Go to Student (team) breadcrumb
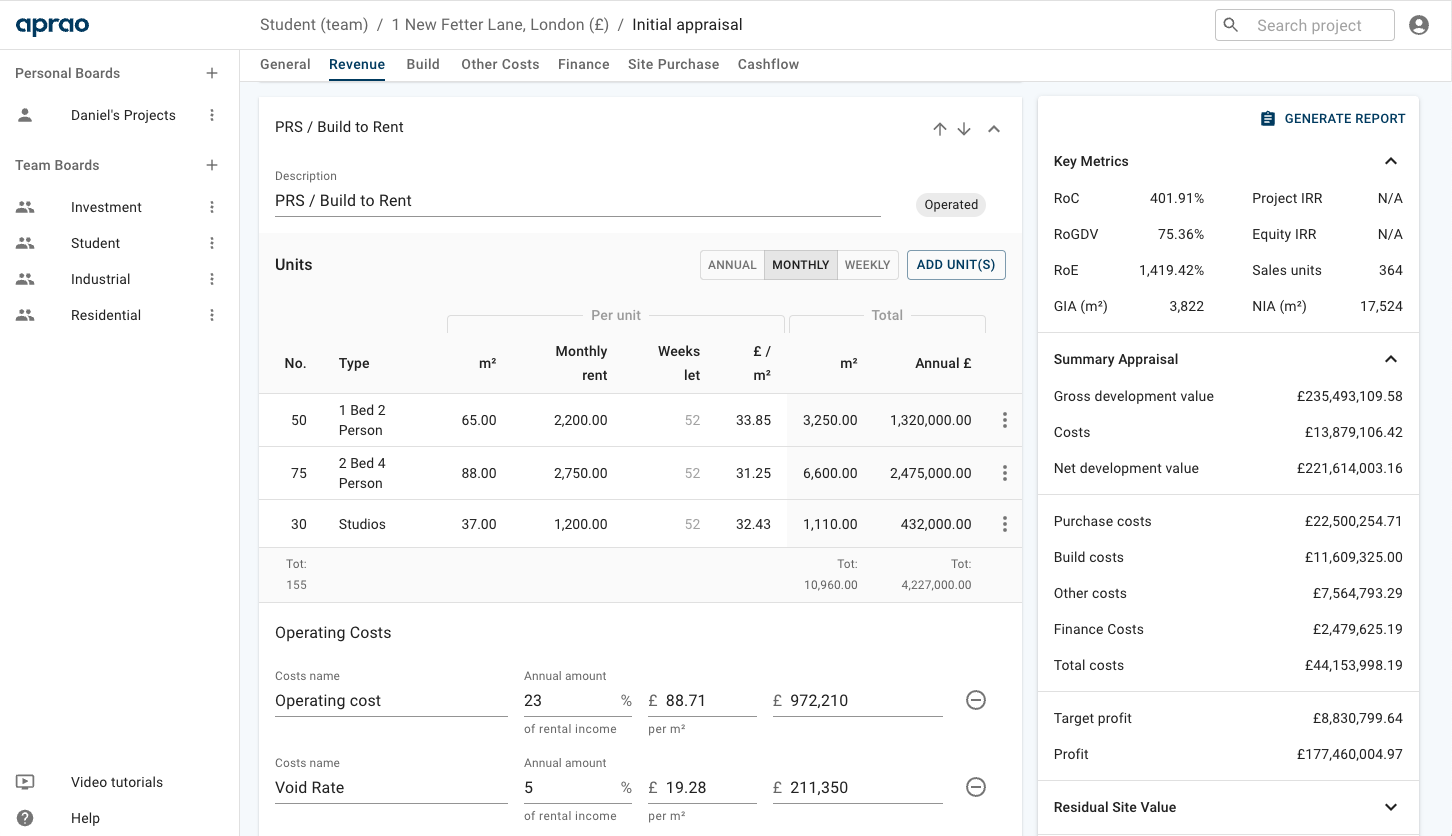Screen dimensions: 1452x836 pyautogui.click(x=314, y=25)
